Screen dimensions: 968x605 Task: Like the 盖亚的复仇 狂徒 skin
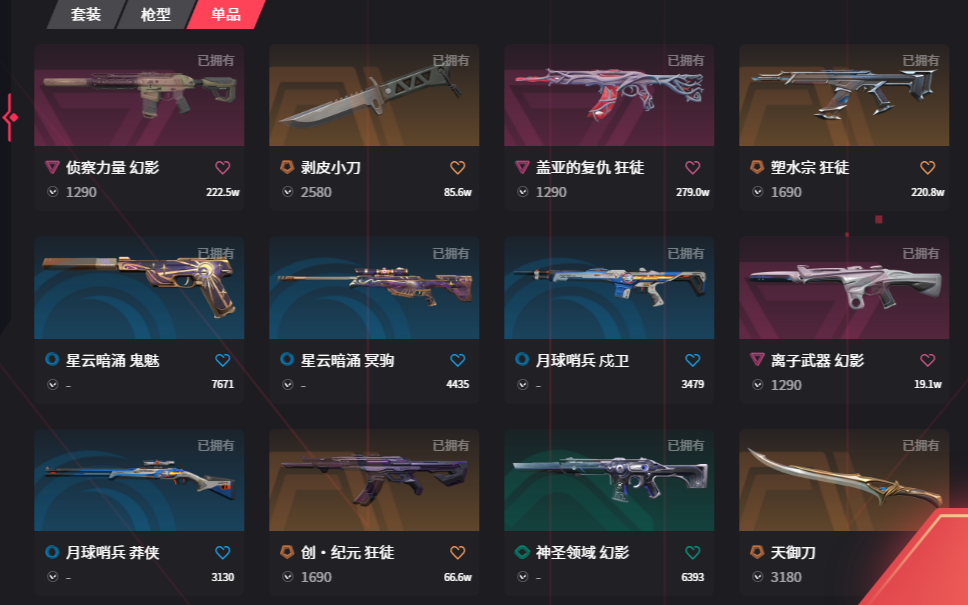[x=693, y=167]
